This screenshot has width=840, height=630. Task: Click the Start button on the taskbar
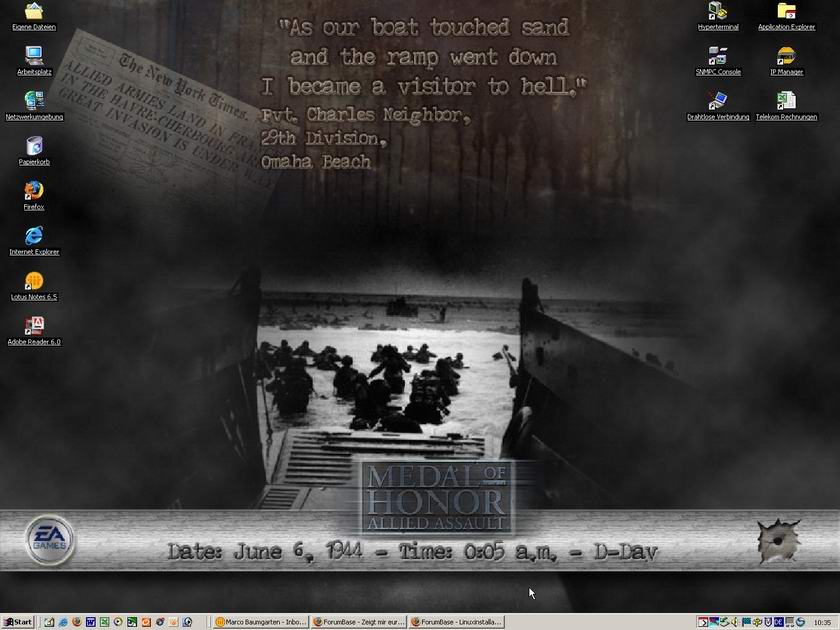pyautogui.click(x=18, y=622)
